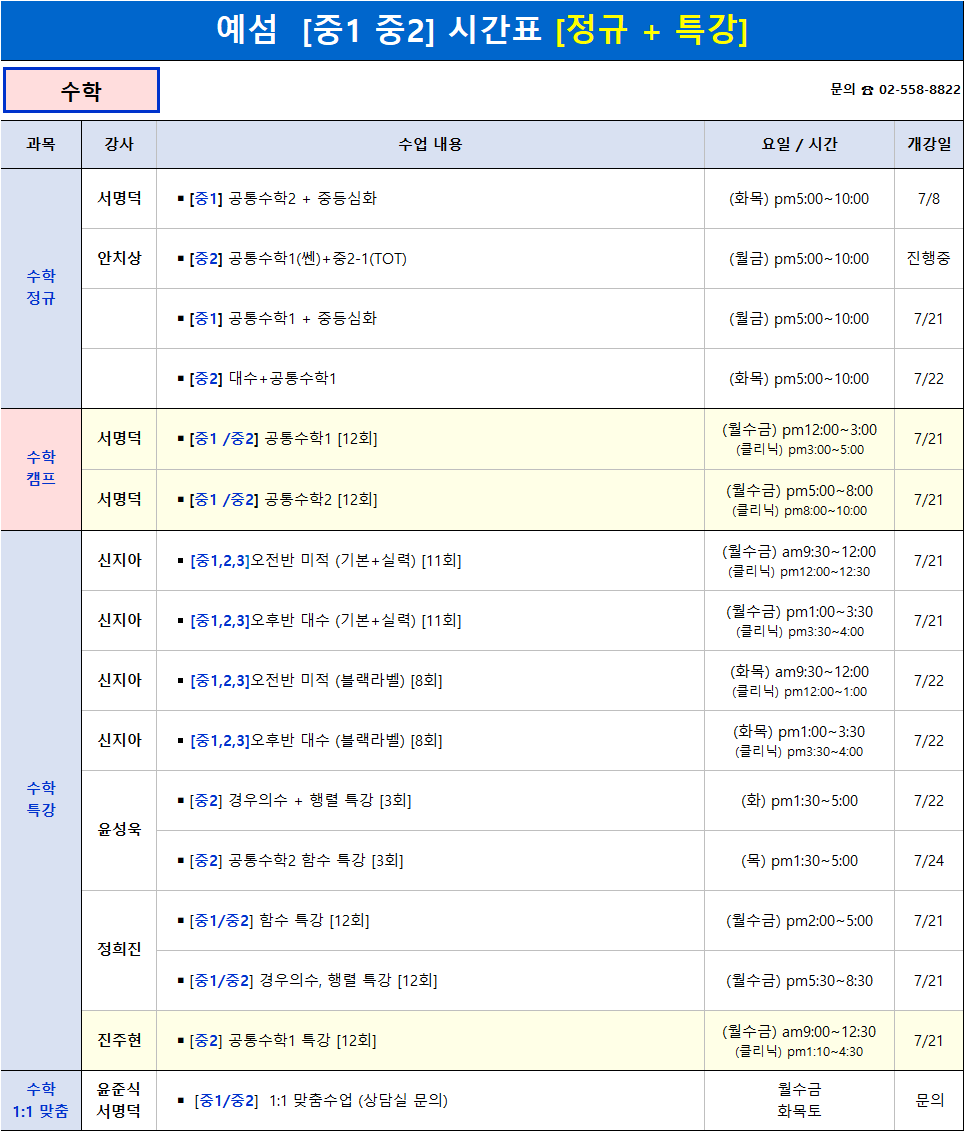Click the 수학 정규 category cell

(41, 287)
